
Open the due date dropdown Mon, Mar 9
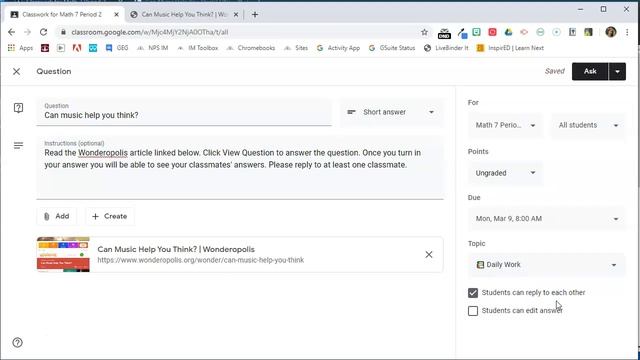tap(547, 219)
